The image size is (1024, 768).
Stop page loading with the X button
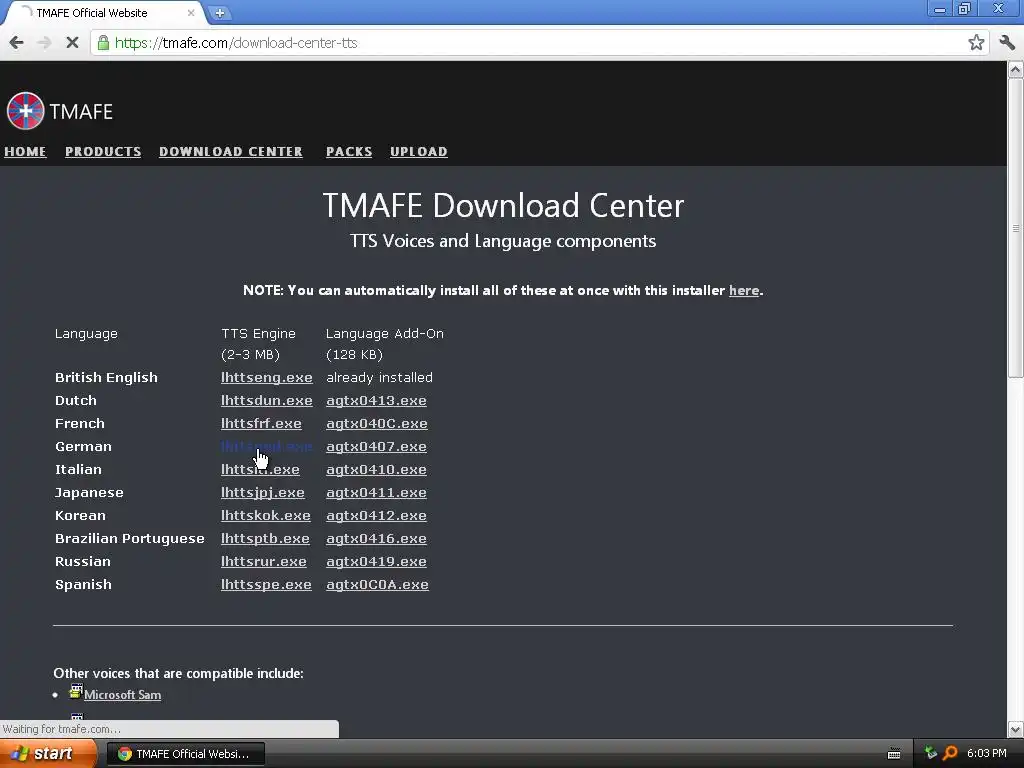(x=72, y=43)
